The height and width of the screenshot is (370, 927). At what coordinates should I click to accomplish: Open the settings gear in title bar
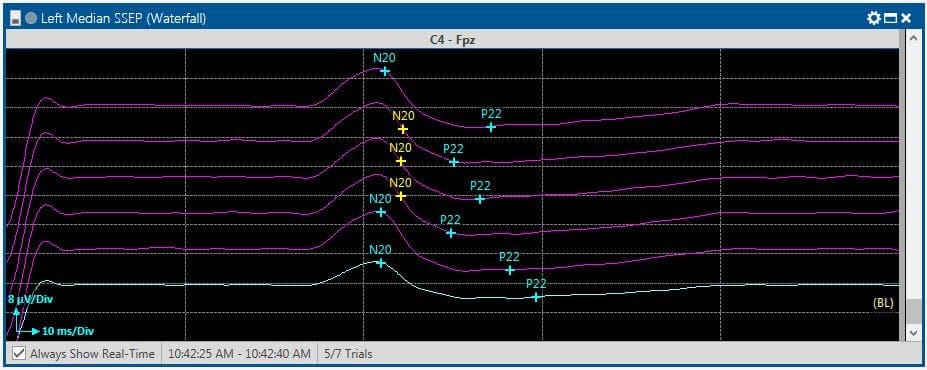point(874,18)
